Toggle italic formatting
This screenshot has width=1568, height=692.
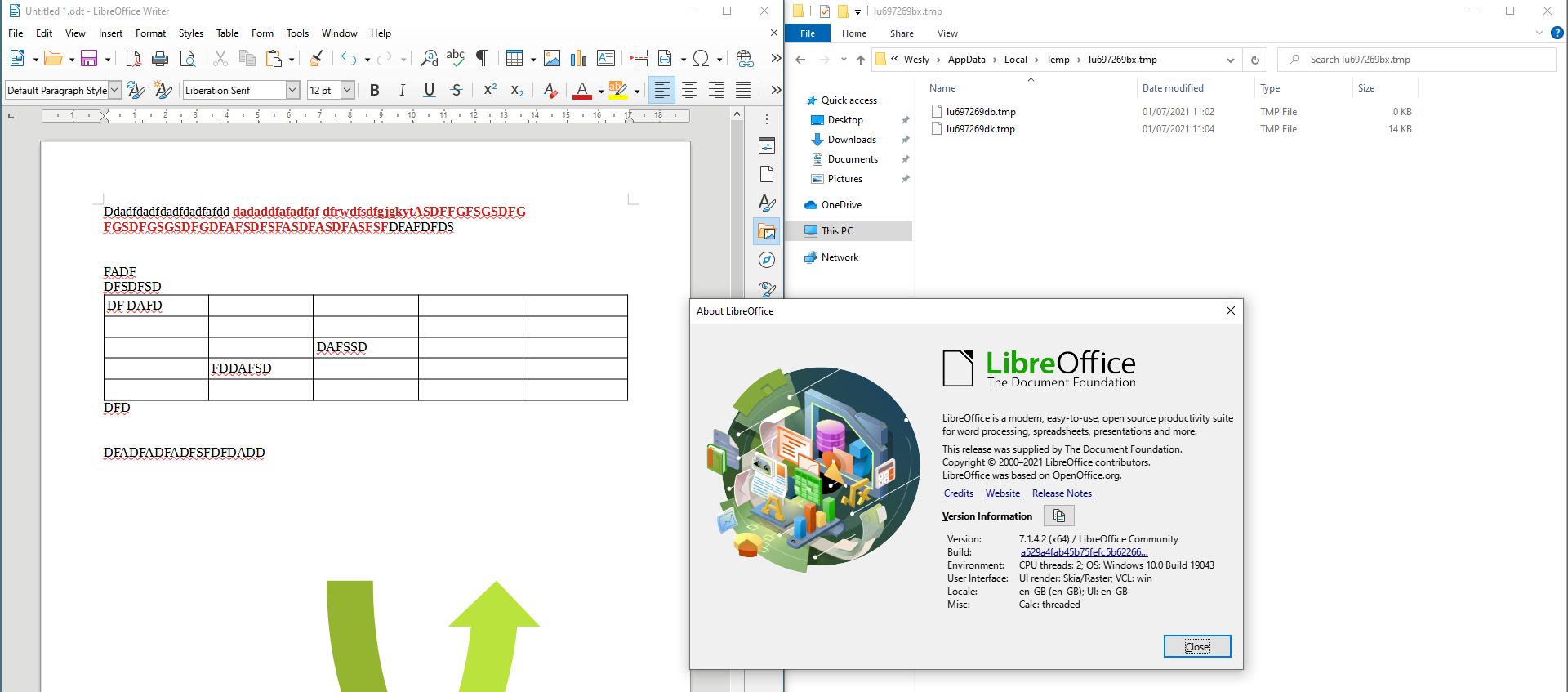click(402, 90)
